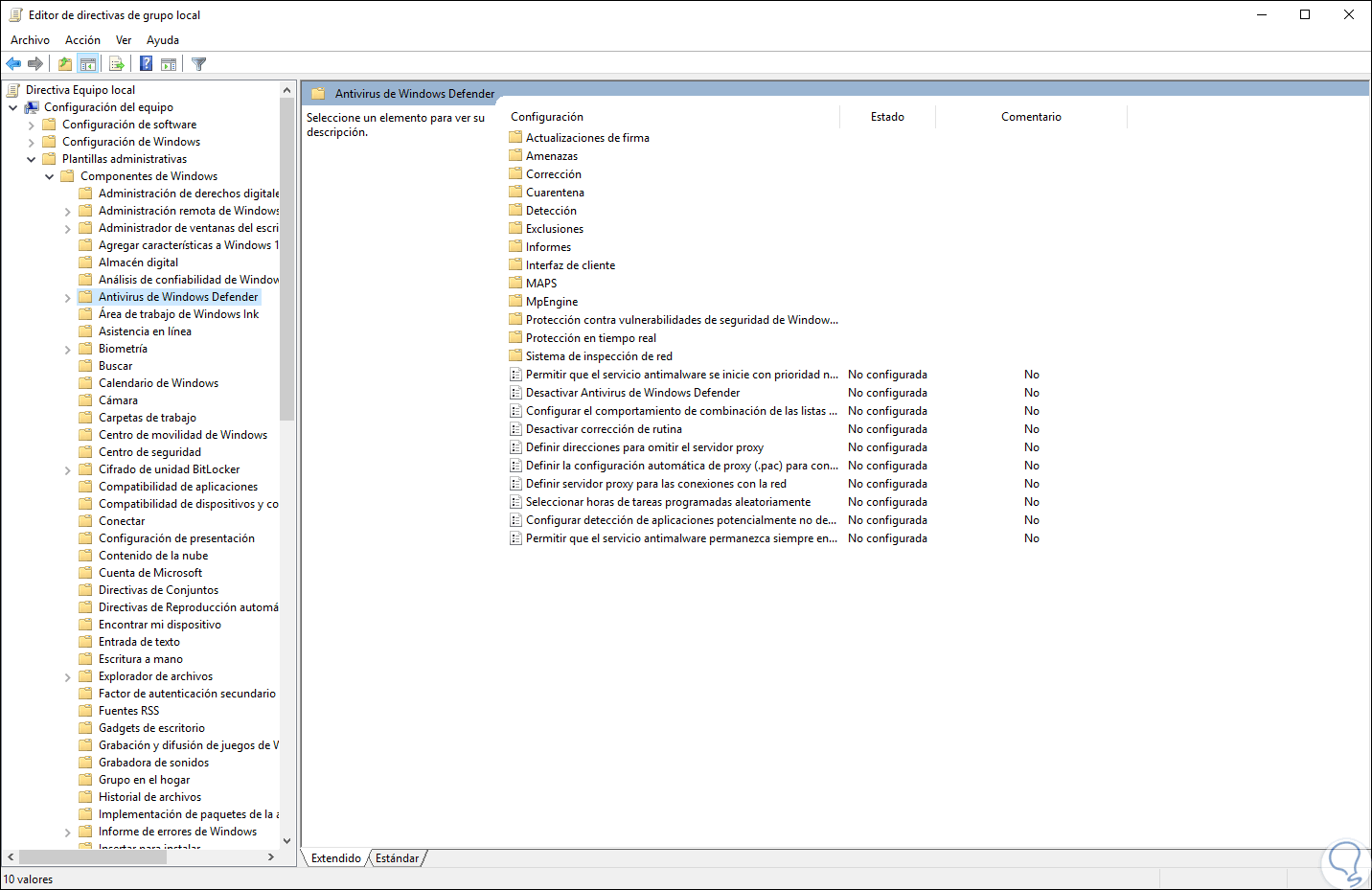1372x890 pixels.
Task: Select the Sistema de inspección de red folder
Action: tap(599, 356)
